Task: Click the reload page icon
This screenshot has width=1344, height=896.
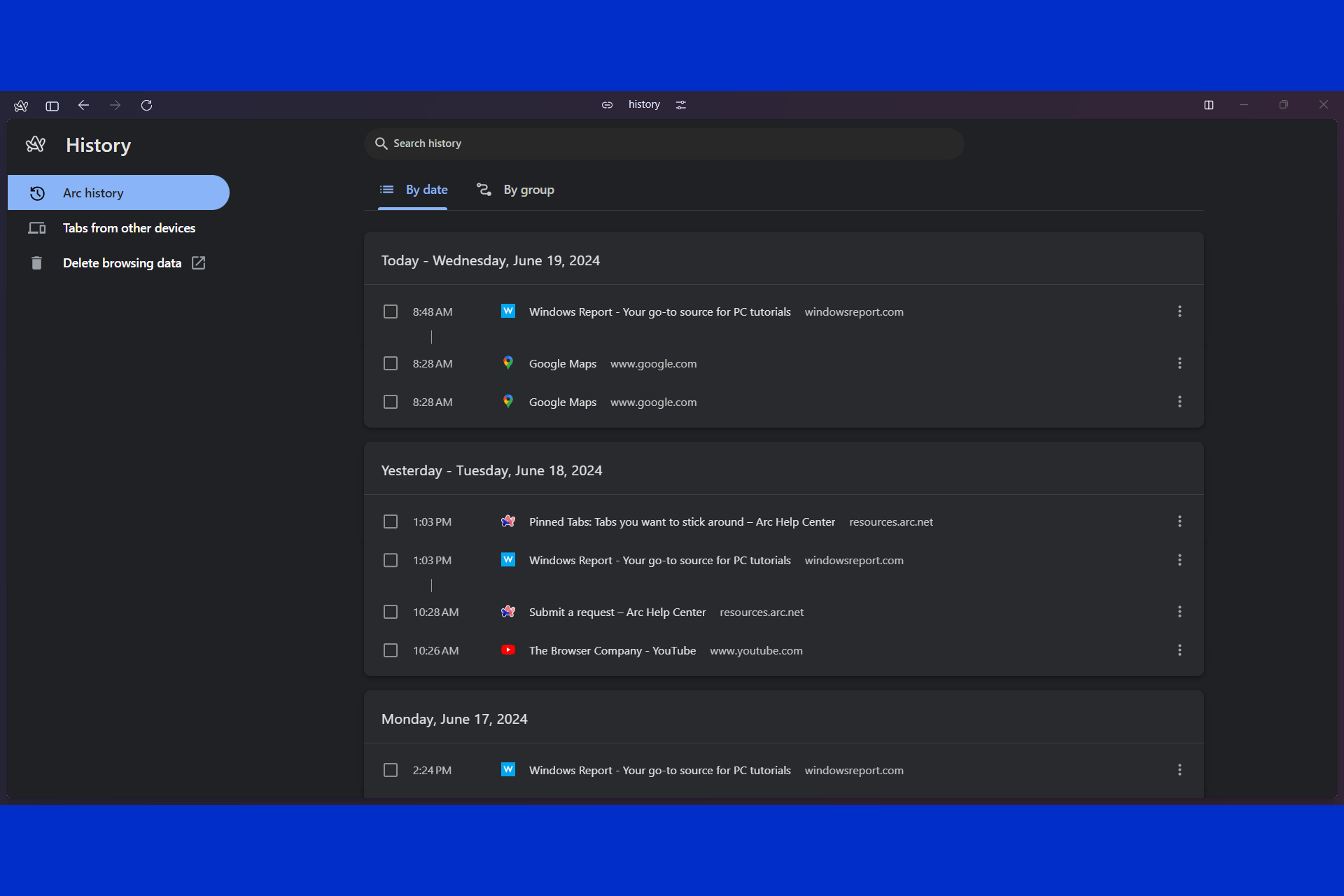Action: pyautogui.click(x=146, y=105)
